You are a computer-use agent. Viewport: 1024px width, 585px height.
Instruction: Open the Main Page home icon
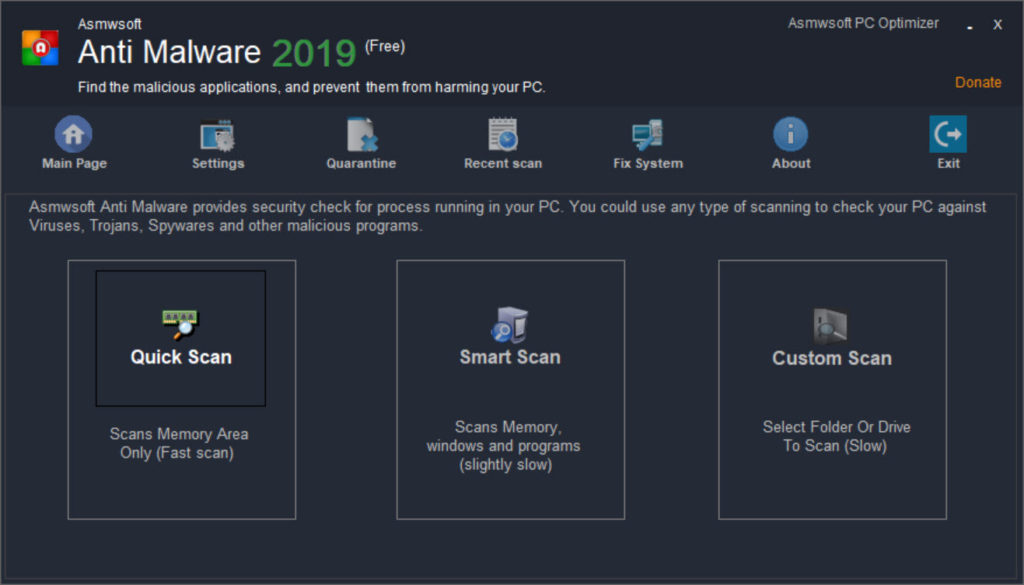point(73,134)
